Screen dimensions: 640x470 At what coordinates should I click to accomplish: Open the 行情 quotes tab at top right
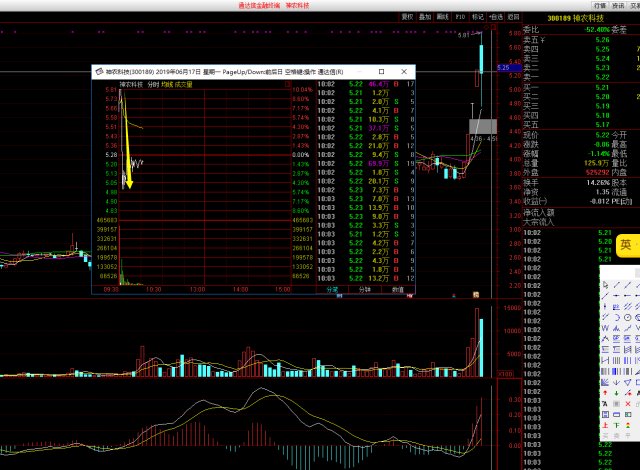click(599, 6)
